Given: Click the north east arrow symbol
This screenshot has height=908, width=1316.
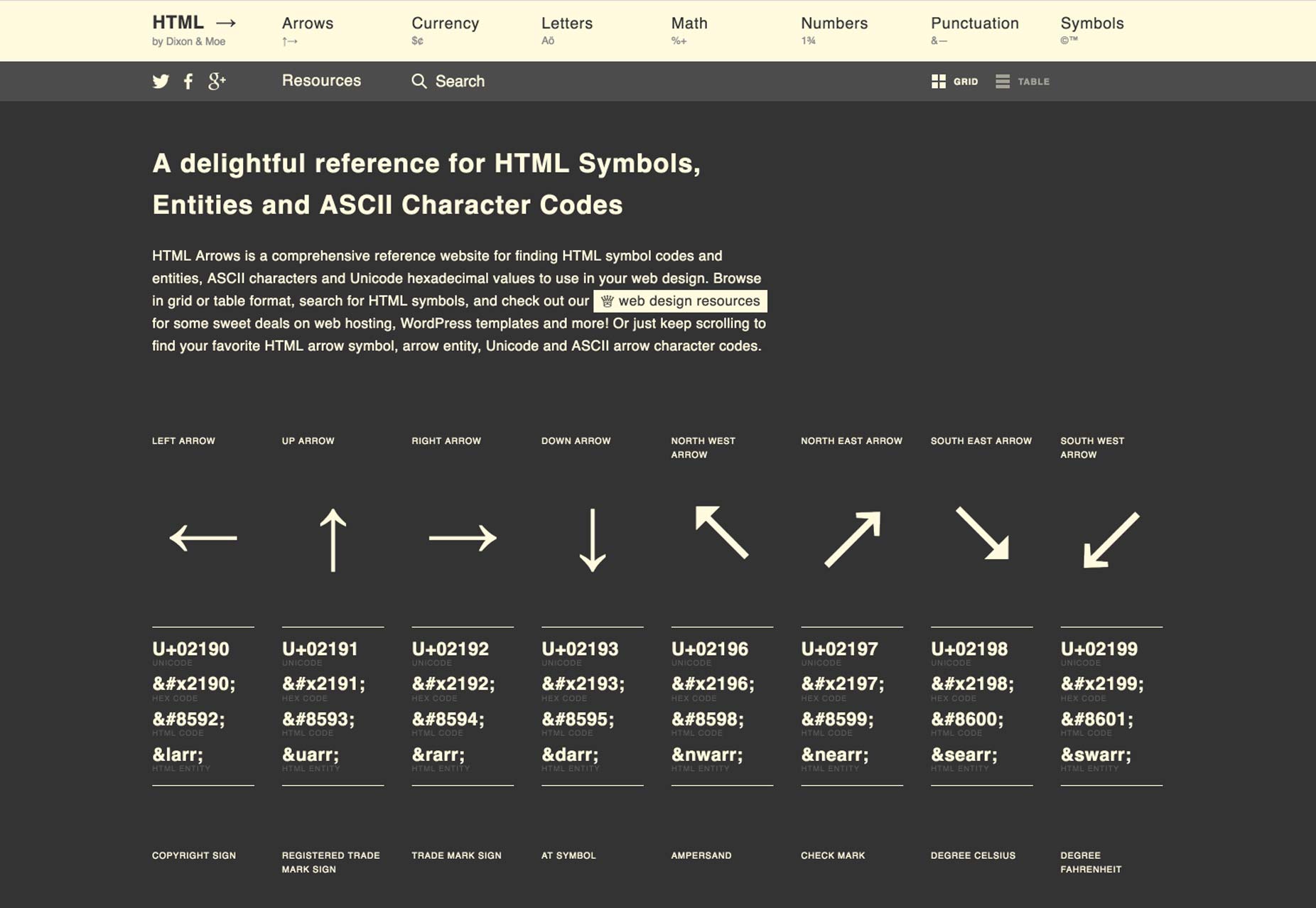Looking at the screenshot, I should pos(853,539).
